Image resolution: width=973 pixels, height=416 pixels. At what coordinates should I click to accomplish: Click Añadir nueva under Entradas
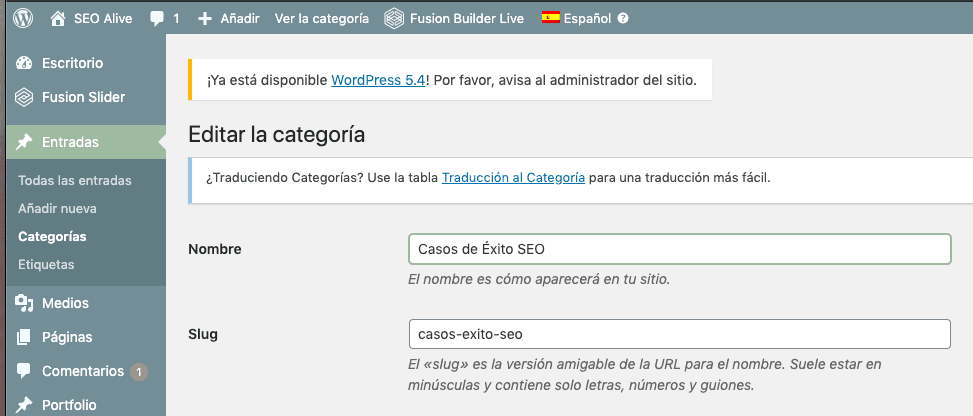pyautogui.click(x=57, y=209)
